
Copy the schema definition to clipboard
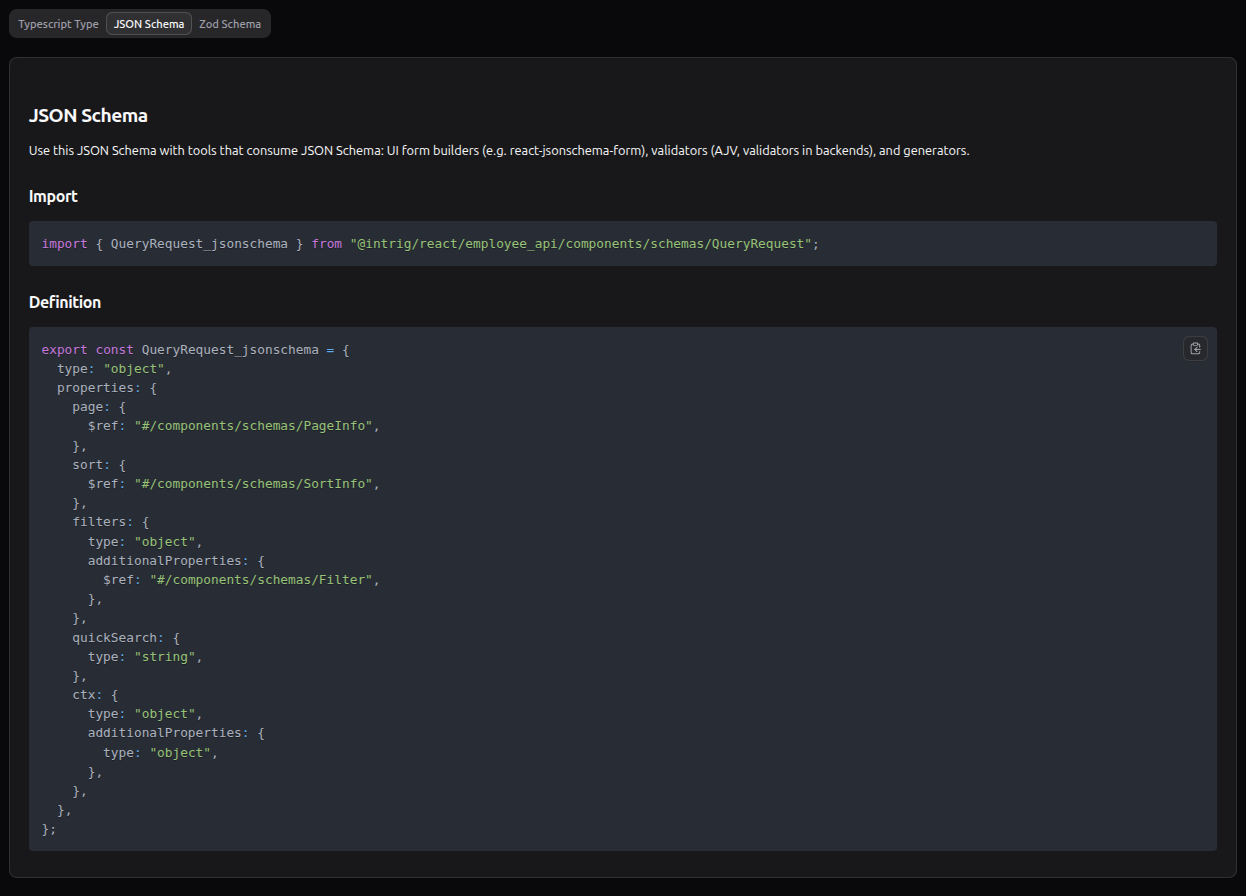tap(1195, 348)
